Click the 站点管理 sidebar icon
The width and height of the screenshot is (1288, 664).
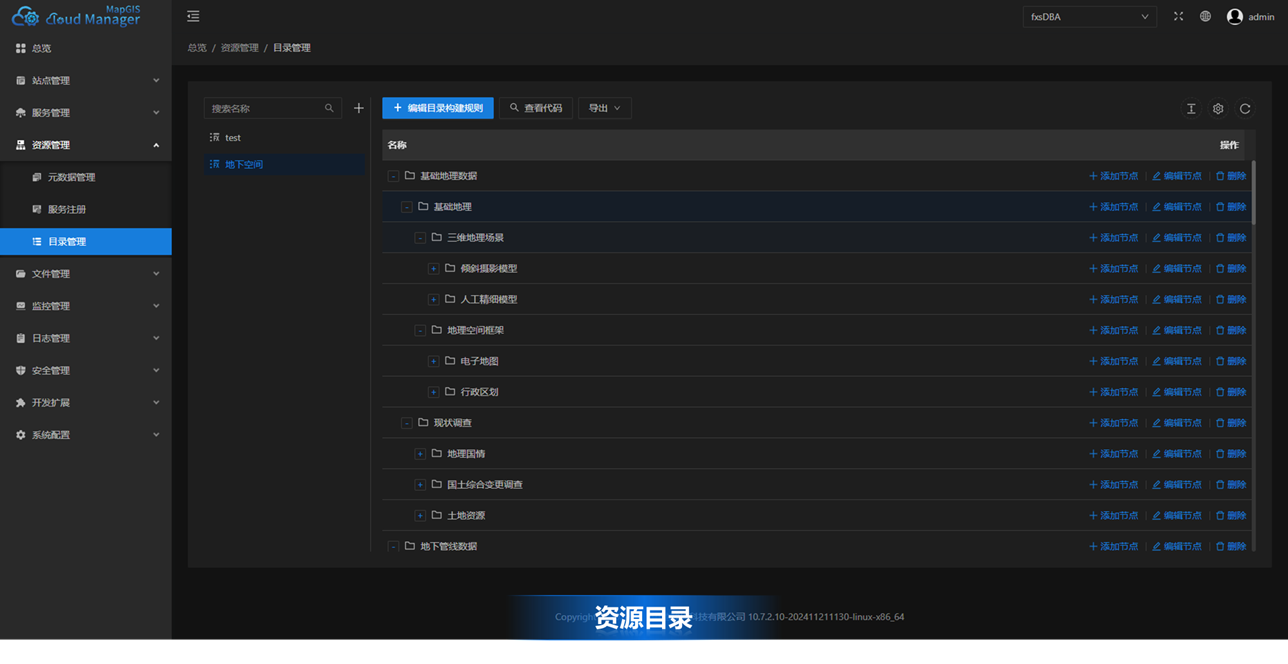click(x=20, y=80)
